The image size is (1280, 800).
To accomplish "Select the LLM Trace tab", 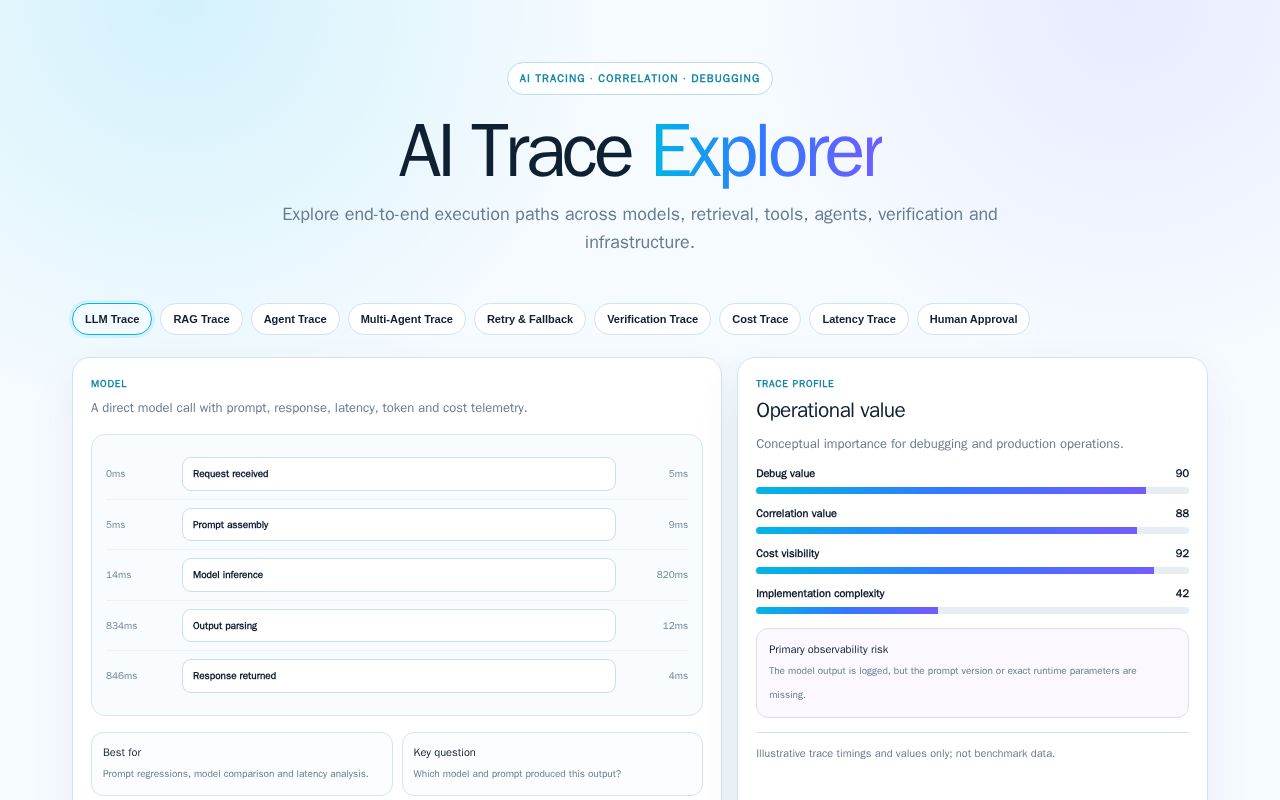I will 112,319.
